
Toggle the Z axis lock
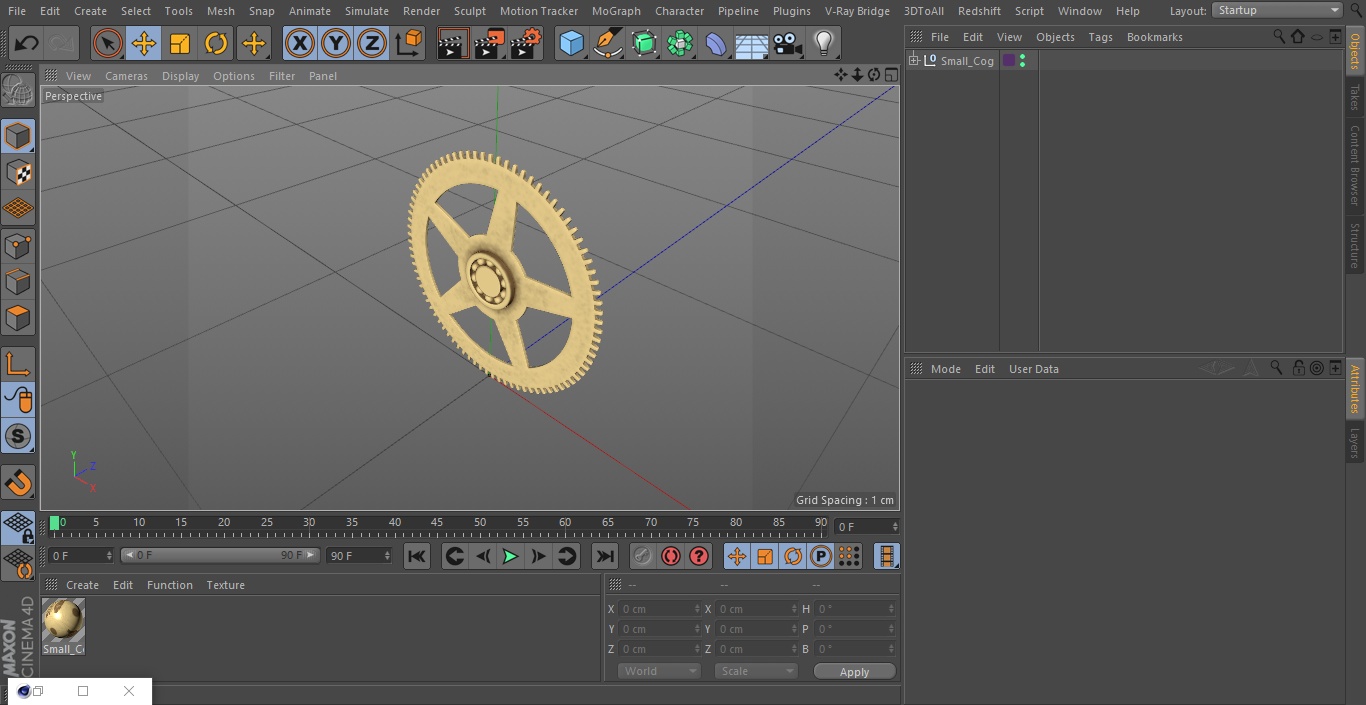click(372, 43)
